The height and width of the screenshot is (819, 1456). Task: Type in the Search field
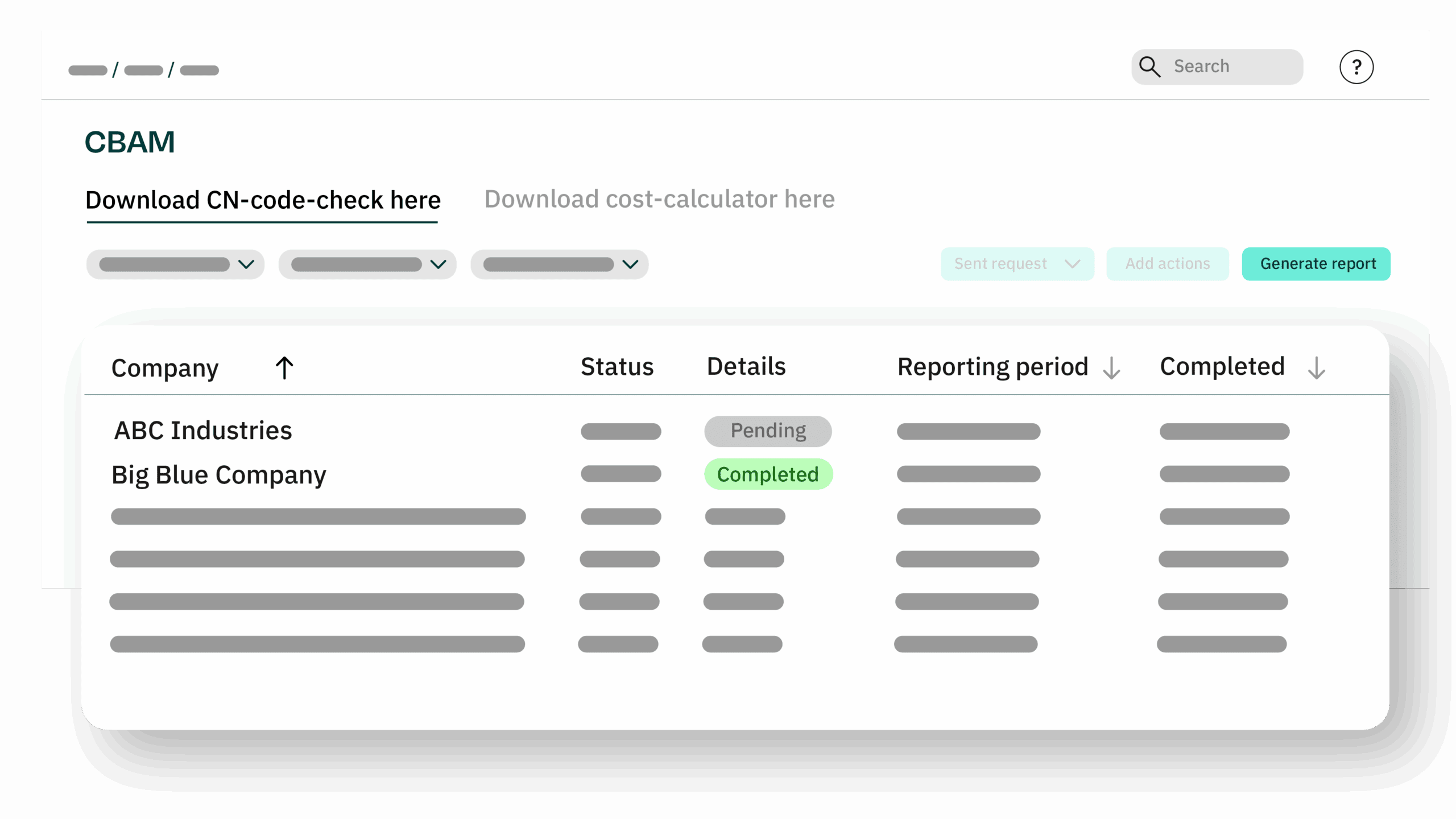pos(1228,67)
